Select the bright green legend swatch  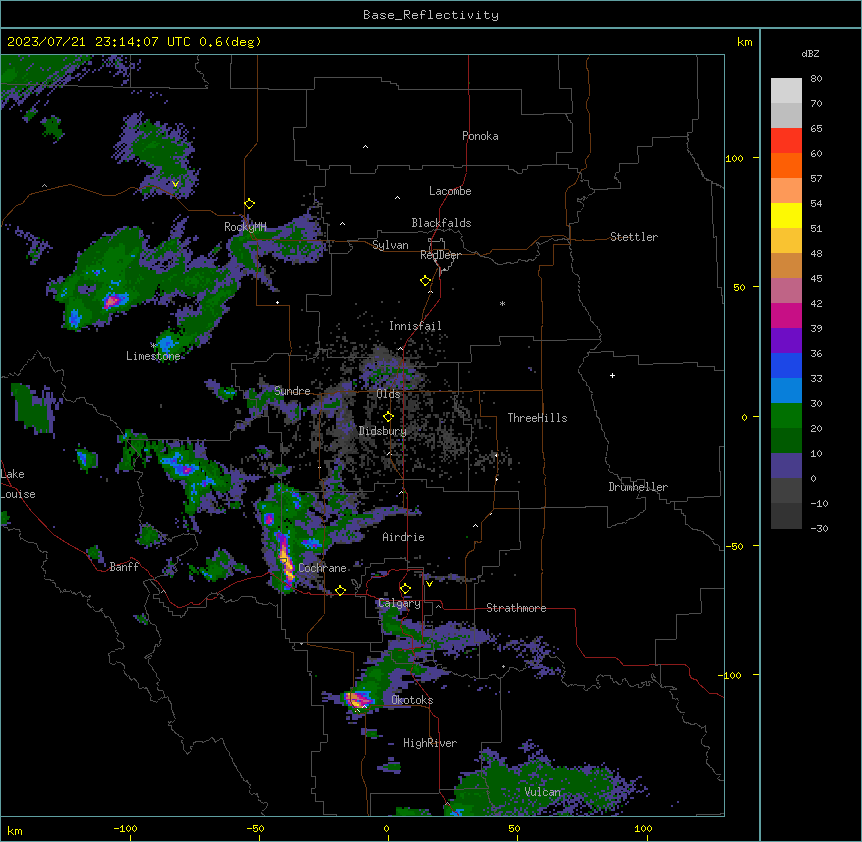tap(786, 416)
